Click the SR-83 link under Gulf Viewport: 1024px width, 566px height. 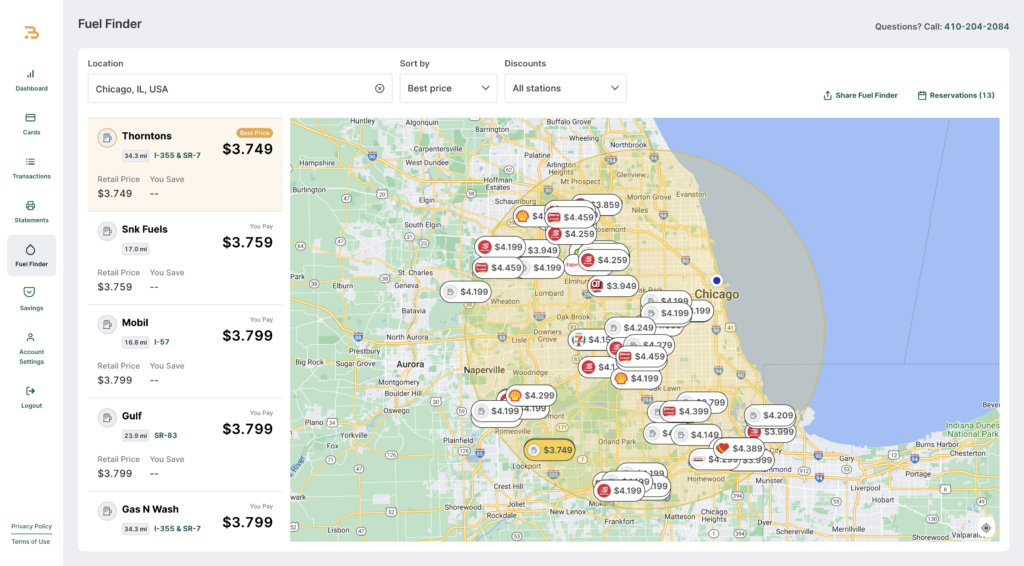pos(165,435)
